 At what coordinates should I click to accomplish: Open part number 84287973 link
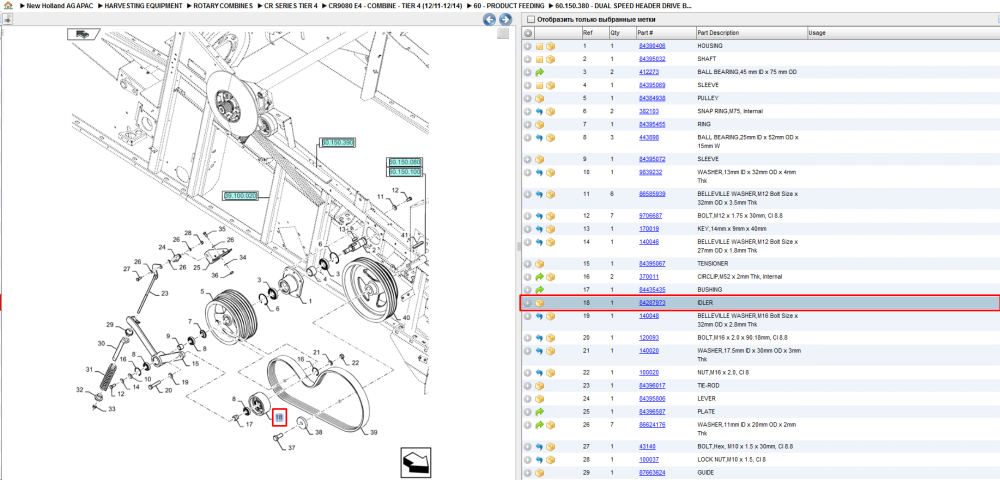pos(652,303)
